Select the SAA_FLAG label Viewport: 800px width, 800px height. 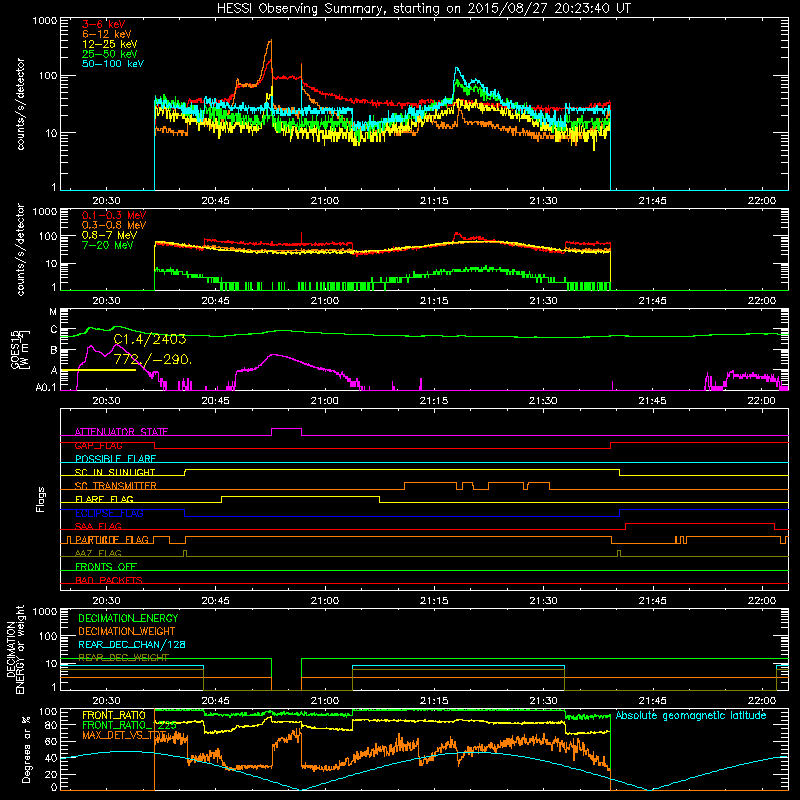tap(98, 526)
